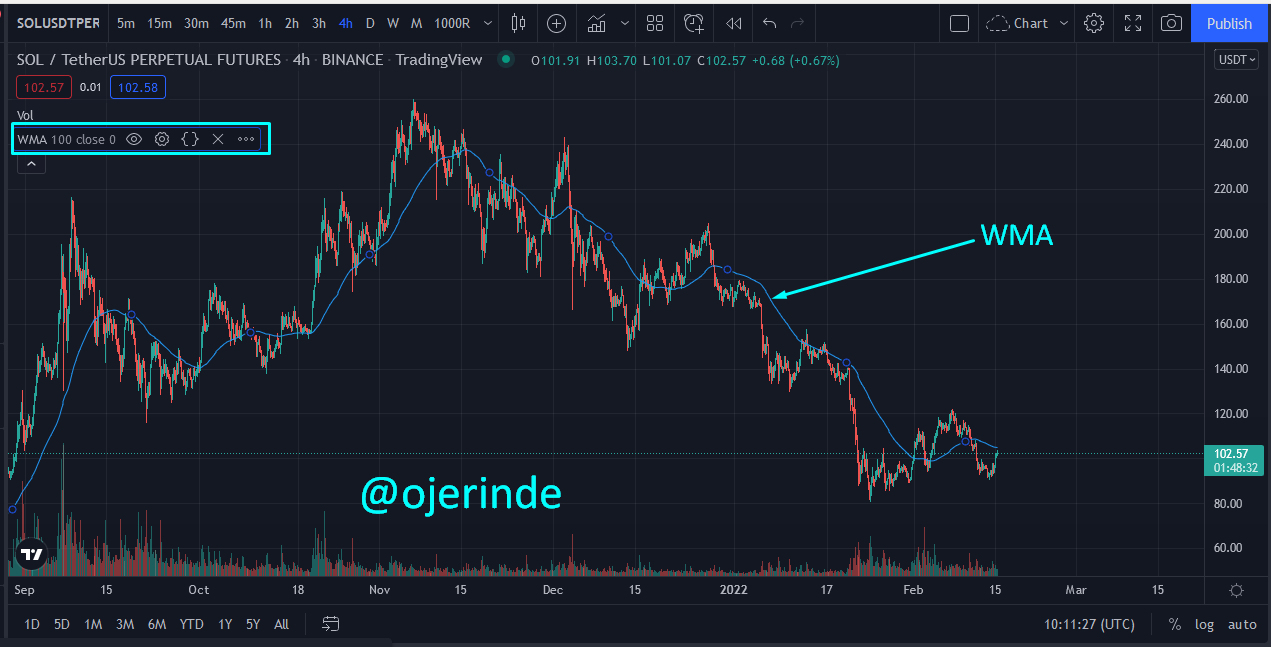Open the Indicators chart icon
This screenshot has width=1271, height=647.
597,23
